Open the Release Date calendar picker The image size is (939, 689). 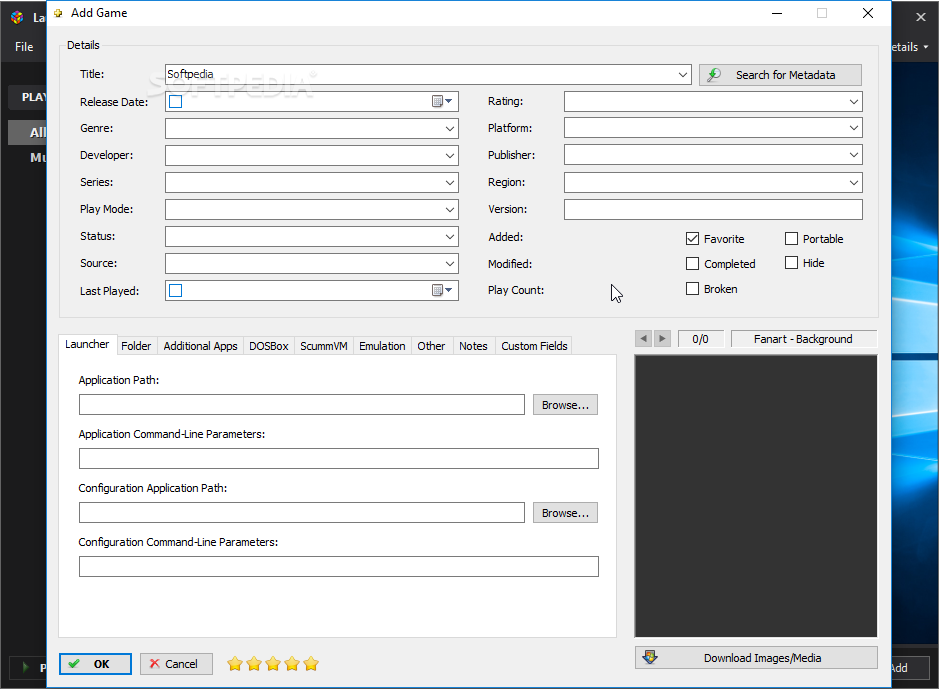[442, 102]
